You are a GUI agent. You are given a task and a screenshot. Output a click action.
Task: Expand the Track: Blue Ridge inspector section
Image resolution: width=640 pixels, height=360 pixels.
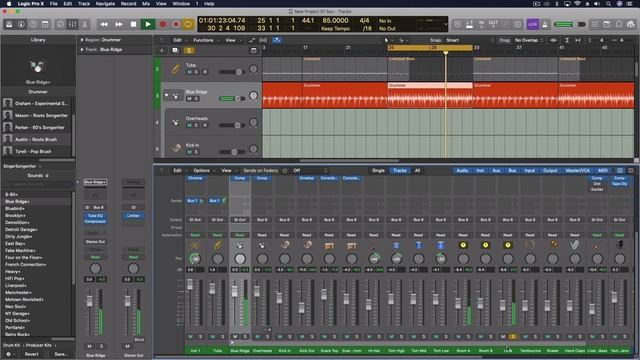pos(82,50)
